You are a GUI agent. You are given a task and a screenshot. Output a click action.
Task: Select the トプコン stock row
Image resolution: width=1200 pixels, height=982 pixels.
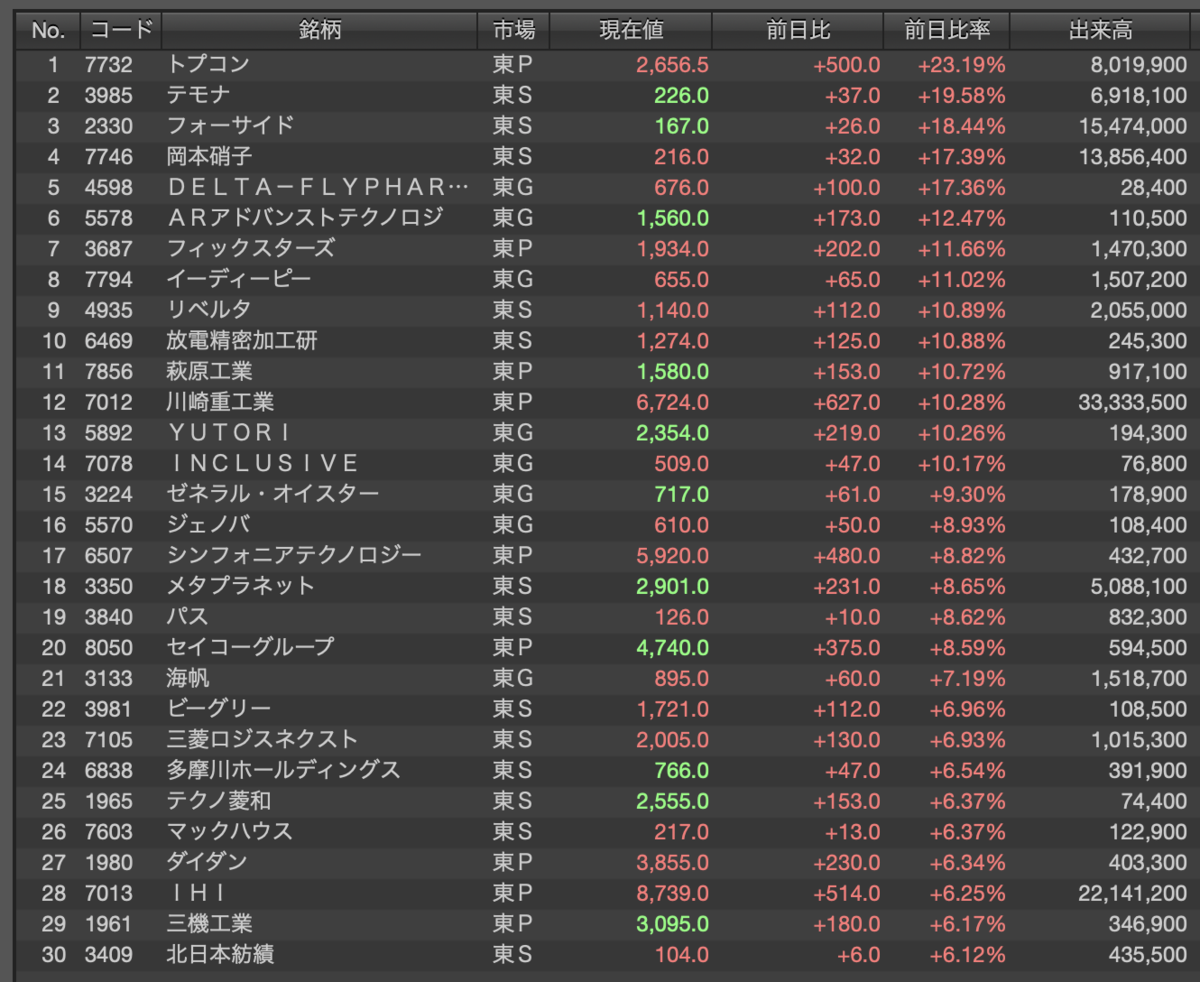[606, 65]
